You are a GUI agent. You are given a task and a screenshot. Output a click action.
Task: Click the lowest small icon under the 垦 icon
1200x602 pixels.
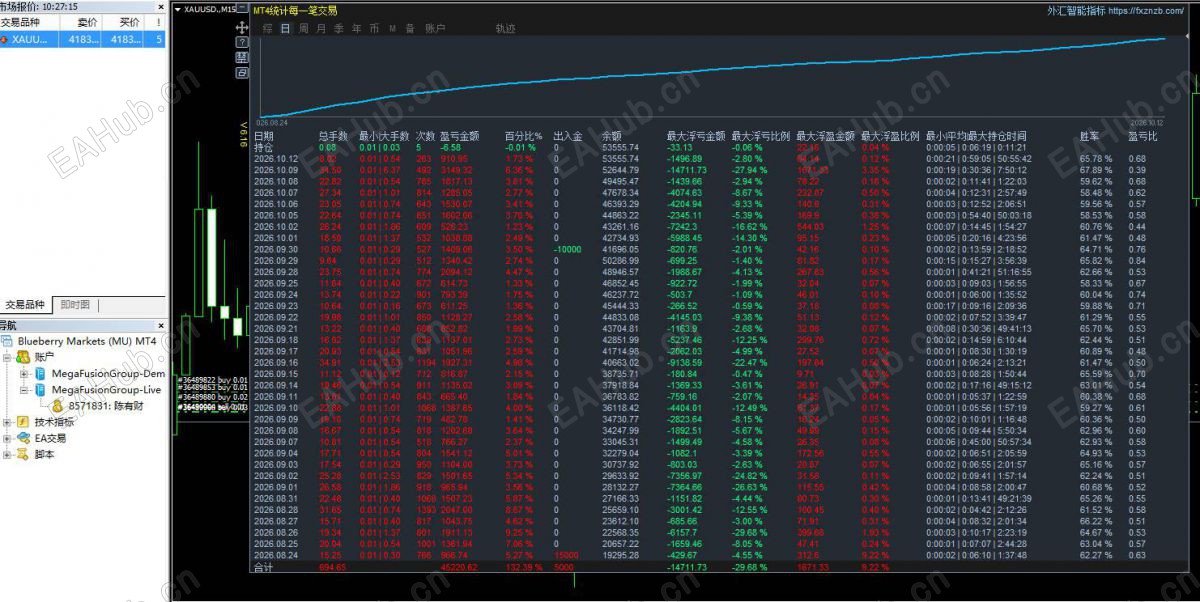click(x=242, y=72)
